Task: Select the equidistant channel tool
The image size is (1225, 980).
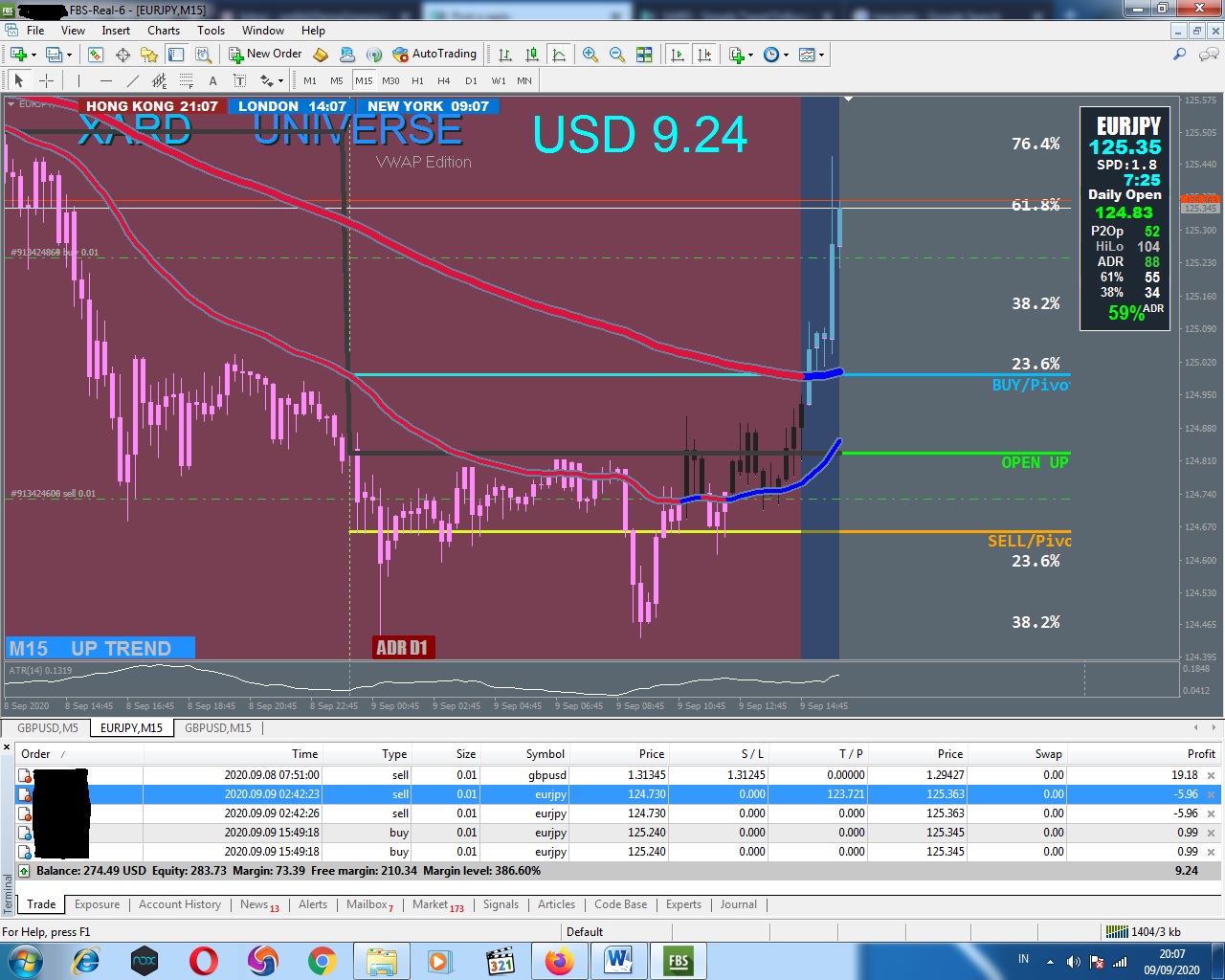Action: 159,80
